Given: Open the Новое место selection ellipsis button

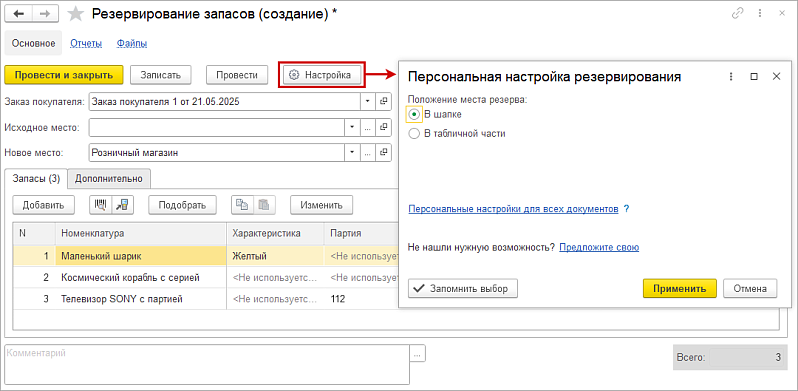Looking at the screenshot, I should pos(368,152).
